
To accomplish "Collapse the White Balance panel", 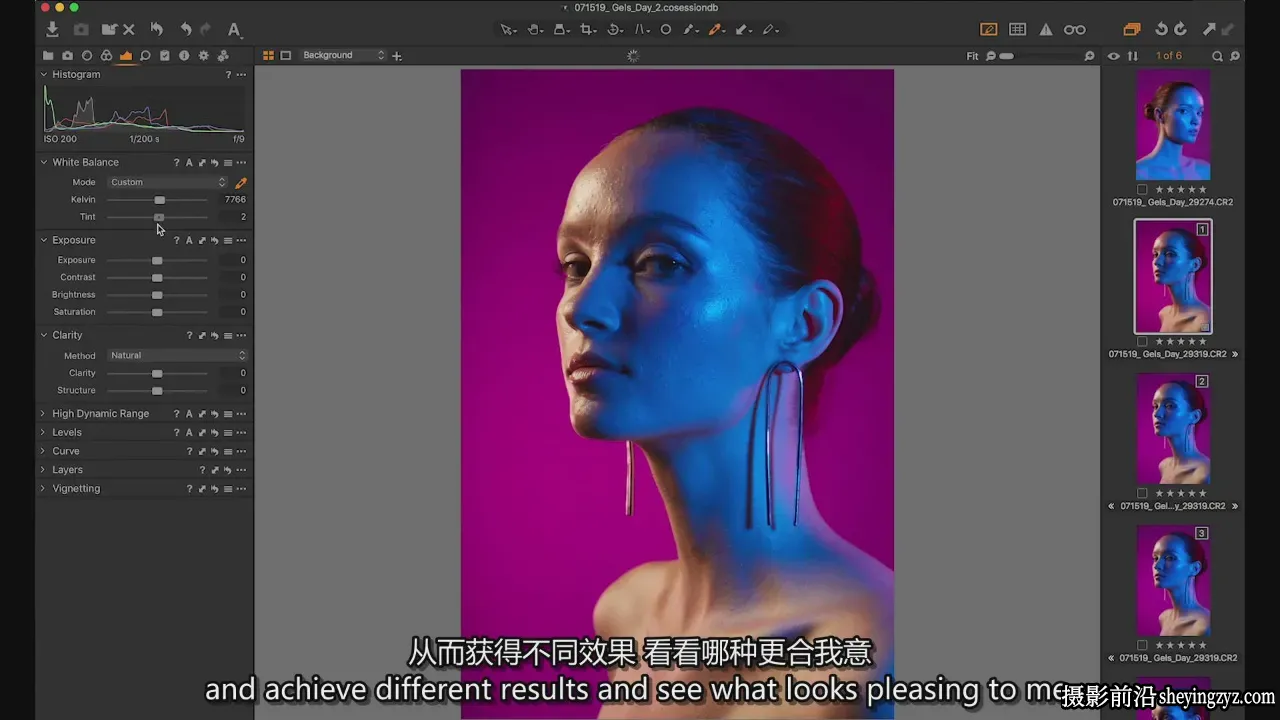I will tap(44, 162).
